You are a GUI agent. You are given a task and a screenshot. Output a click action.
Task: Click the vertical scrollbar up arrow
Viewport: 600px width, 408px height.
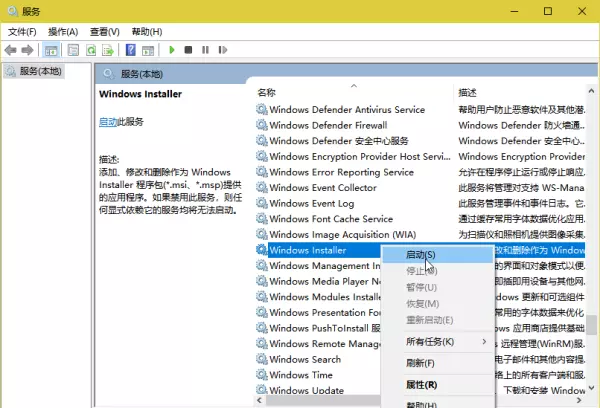[591, 91]
